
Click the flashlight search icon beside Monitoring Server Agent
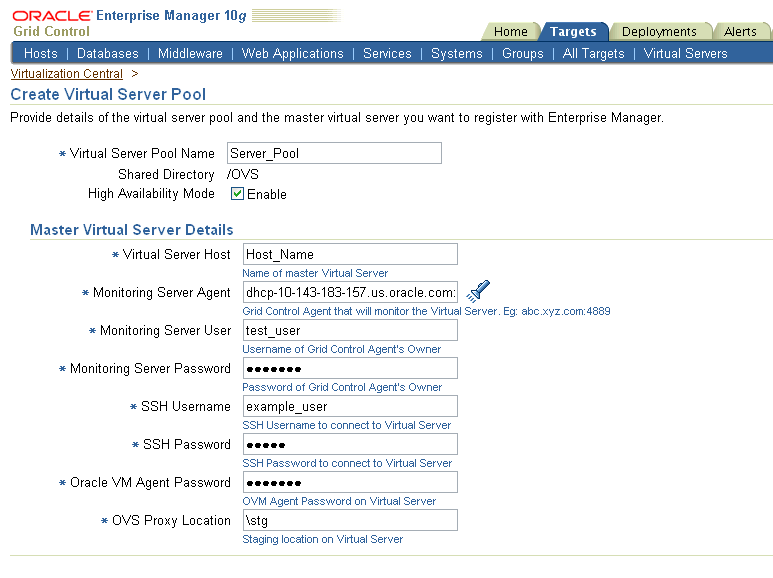click(x=478, y=291)
